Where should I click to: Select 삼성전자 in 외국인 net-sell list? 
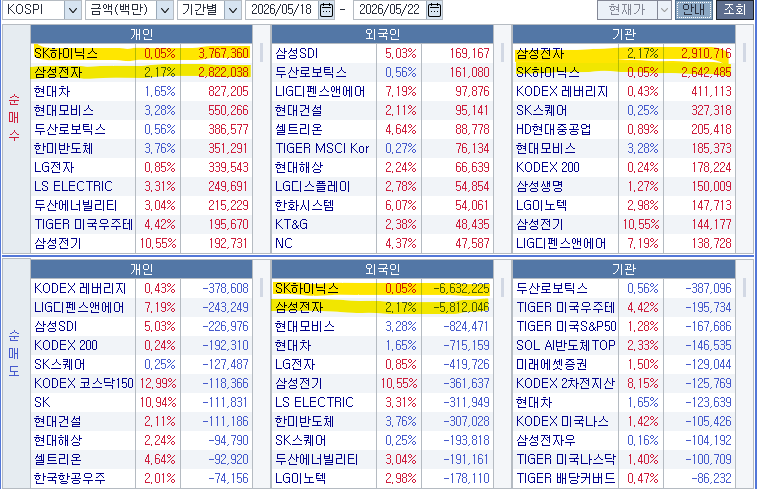click(x=299, y=307)
